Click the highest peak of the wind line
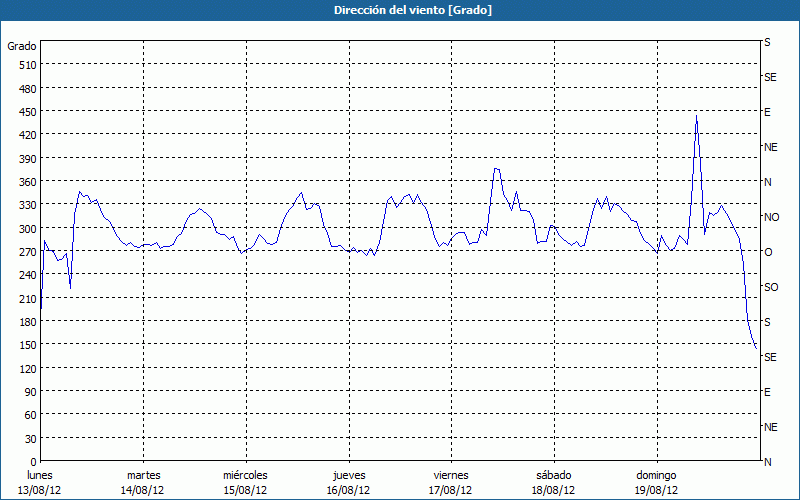Viewport: 800px width, 500px height. click(696, 116)
